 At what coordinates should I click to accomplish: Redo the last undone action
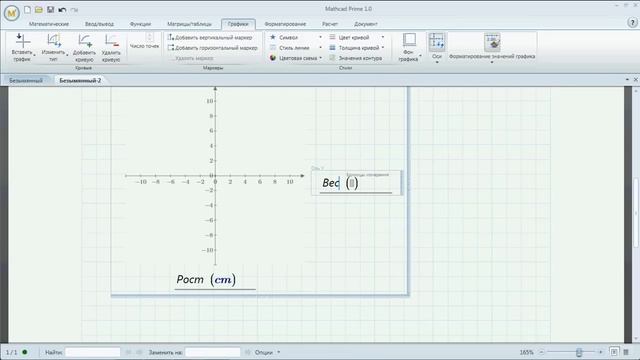(x=74, y=9)
